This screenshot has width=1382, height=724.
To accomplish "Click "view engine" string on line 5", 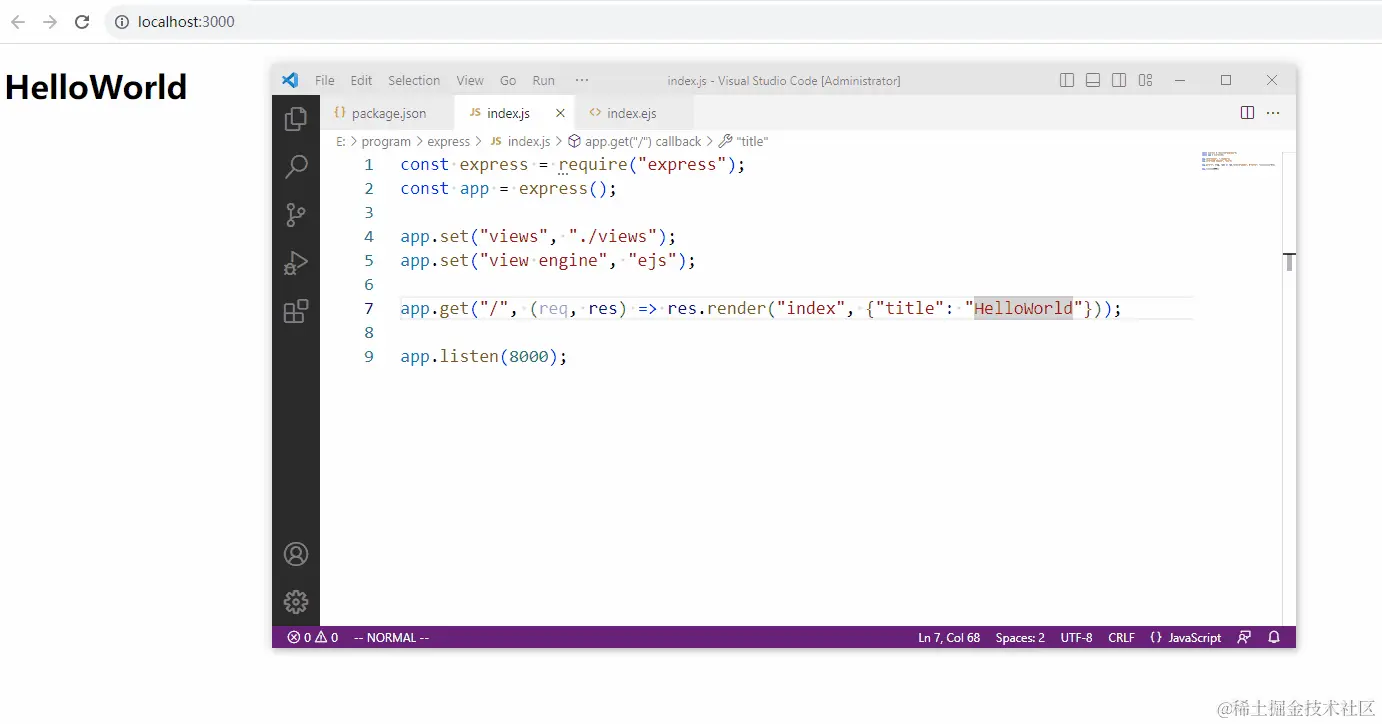I will pos(543,260).
